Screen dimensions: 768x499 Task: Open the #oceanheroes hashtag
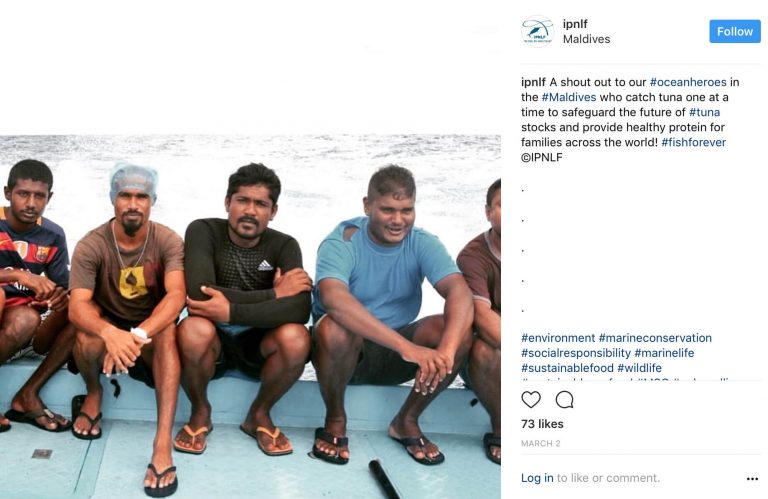coord(688,82)
